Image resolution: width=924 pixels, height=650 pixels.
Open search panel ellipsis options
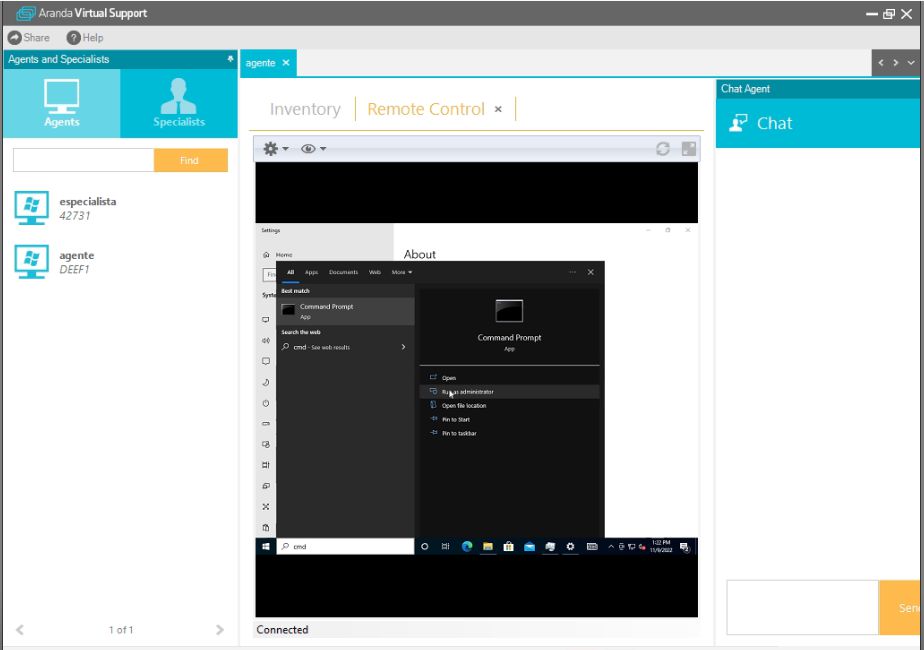click(572, 272)
